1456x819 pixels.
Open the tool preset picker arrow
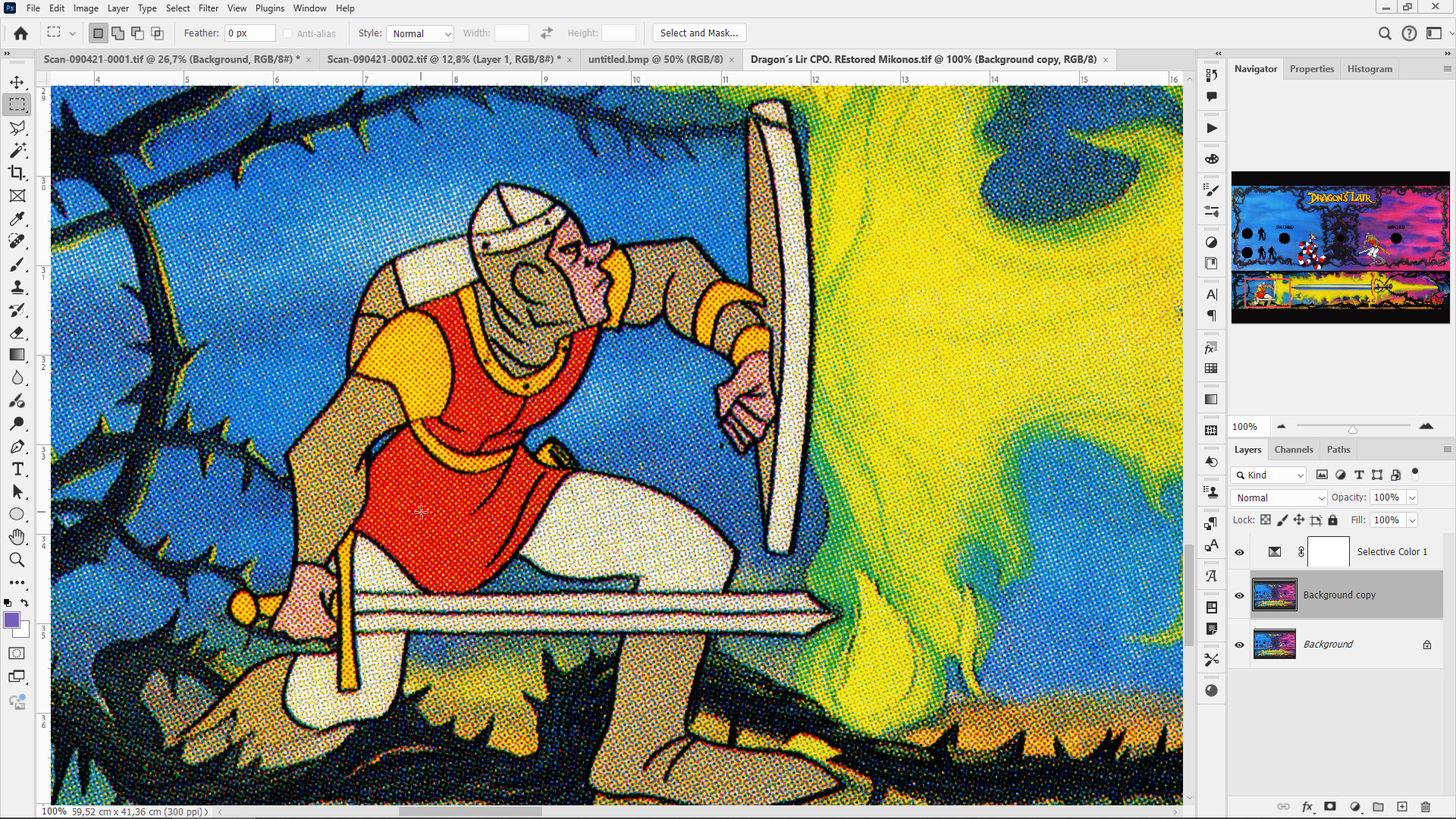click(x=72, y=33)
